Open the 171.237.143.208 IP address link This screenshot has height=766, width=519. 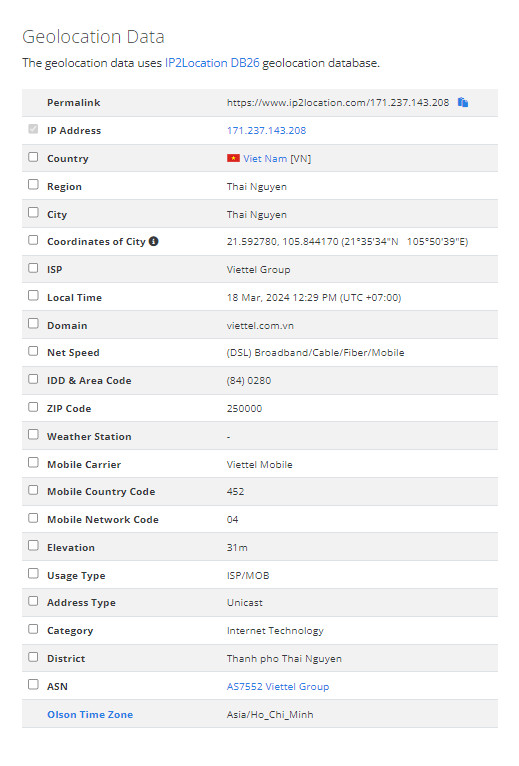tap(266, 130)
